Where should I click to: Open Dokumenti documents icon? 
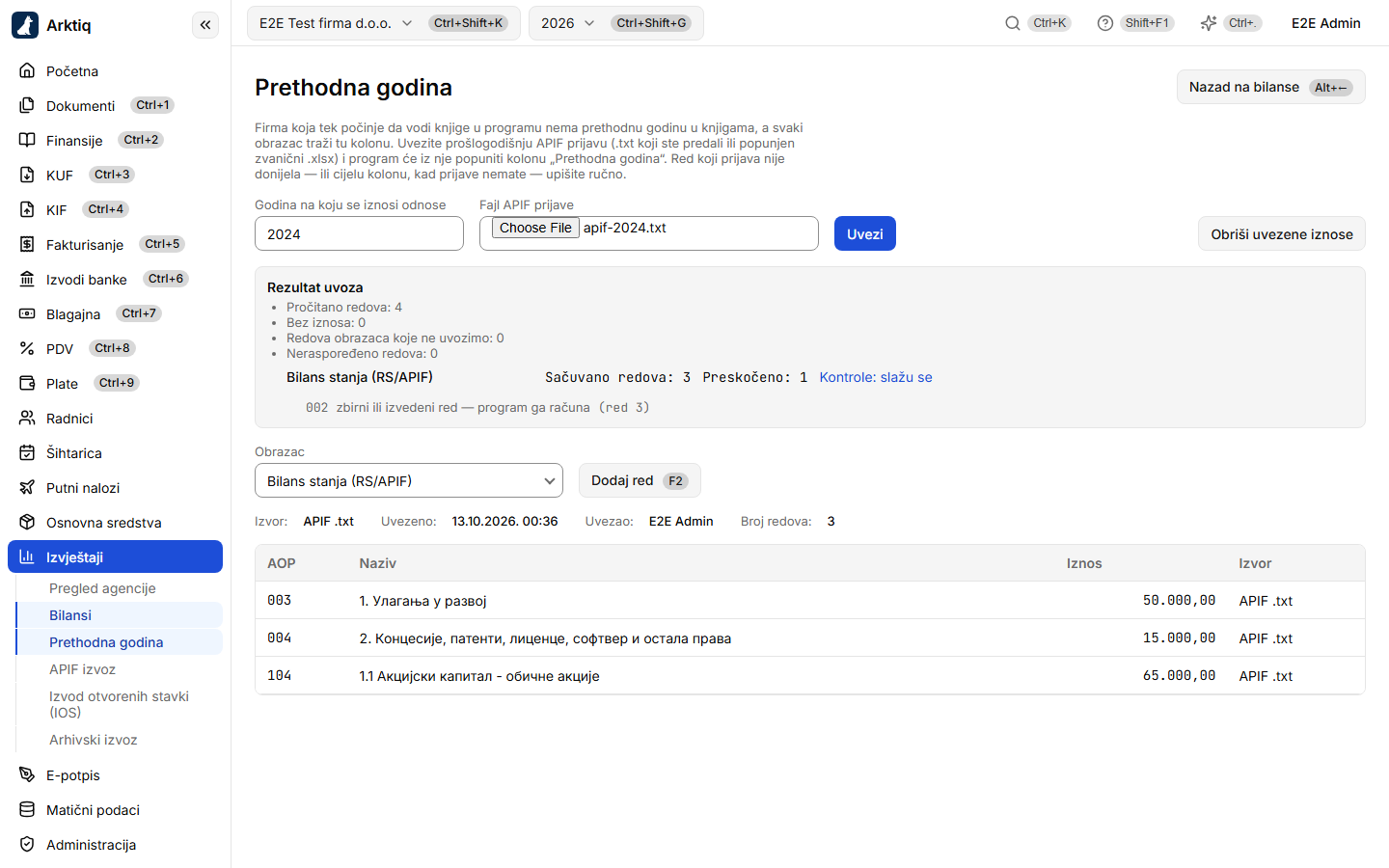[27, 105]
